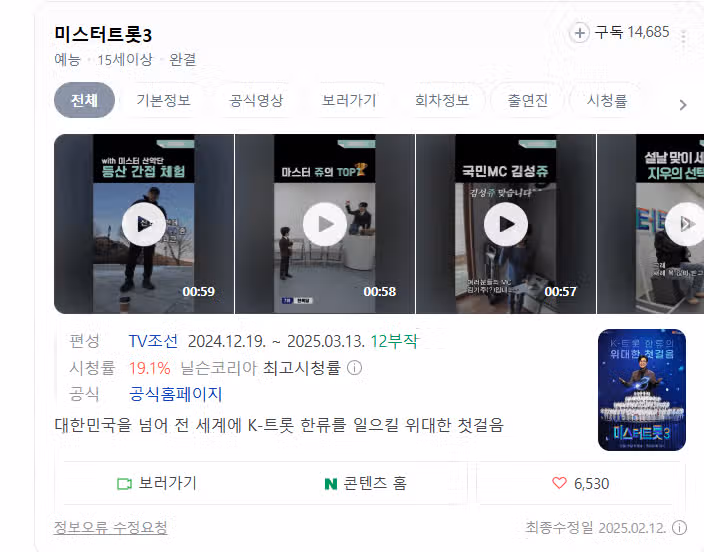Switch to the 기본정보 tab
This screenshot has height=552, width=704.
163,100
